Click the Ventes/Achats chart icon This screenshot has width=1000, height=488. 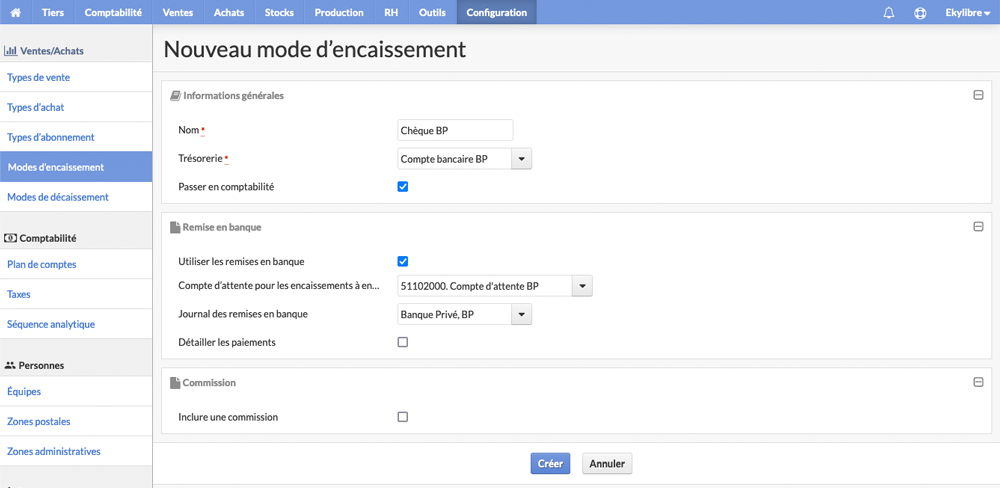tap(11, 50)
